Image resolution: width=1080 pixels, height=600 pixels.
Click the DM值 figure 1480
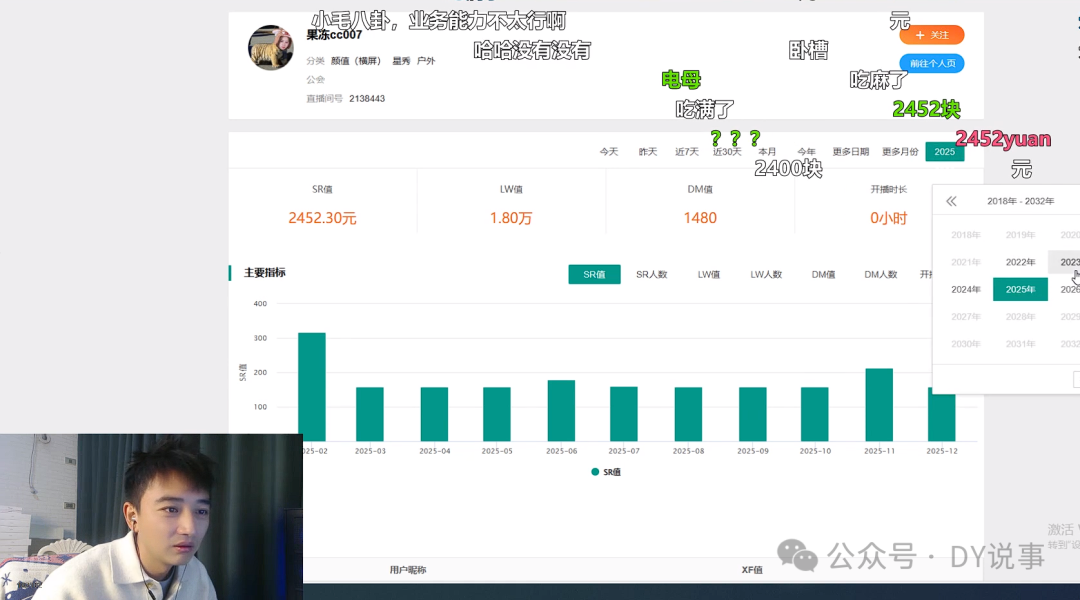click(700, 218)
